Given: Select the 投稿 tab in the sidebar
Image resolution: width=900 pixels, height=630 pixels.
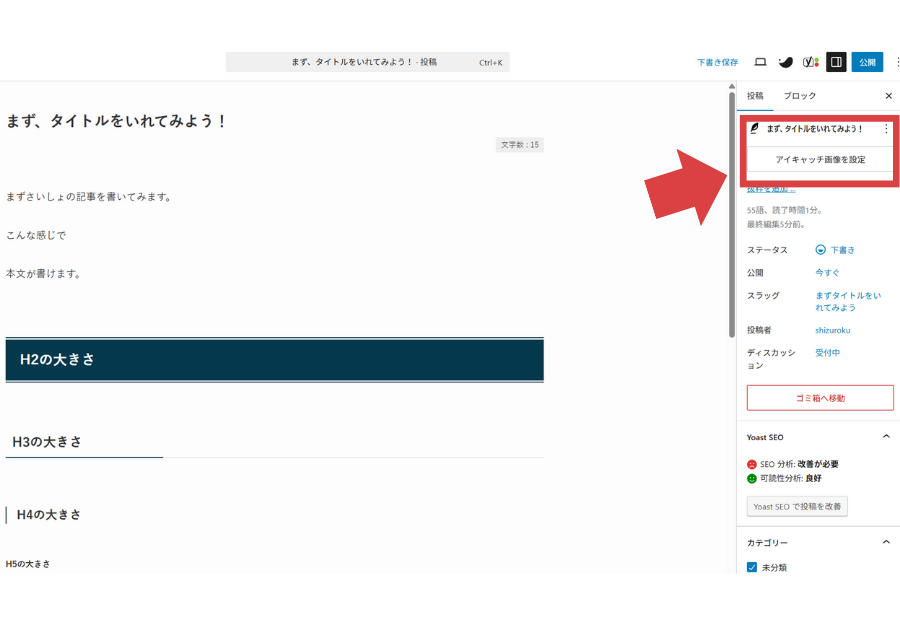Looking at the screenshot, I should [x=755, y=96].
